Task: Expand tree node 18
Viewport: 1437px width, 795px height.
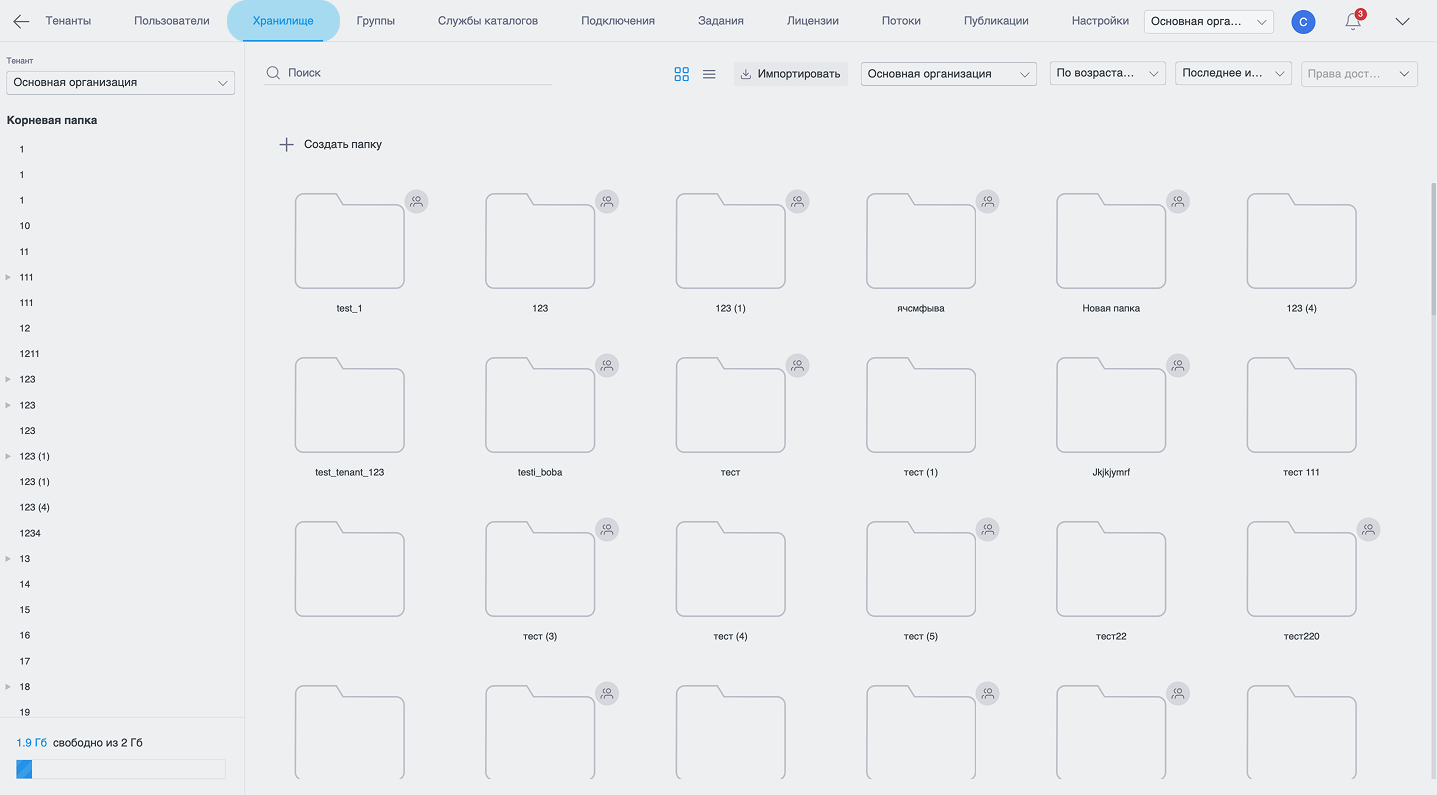Action: 8,687
